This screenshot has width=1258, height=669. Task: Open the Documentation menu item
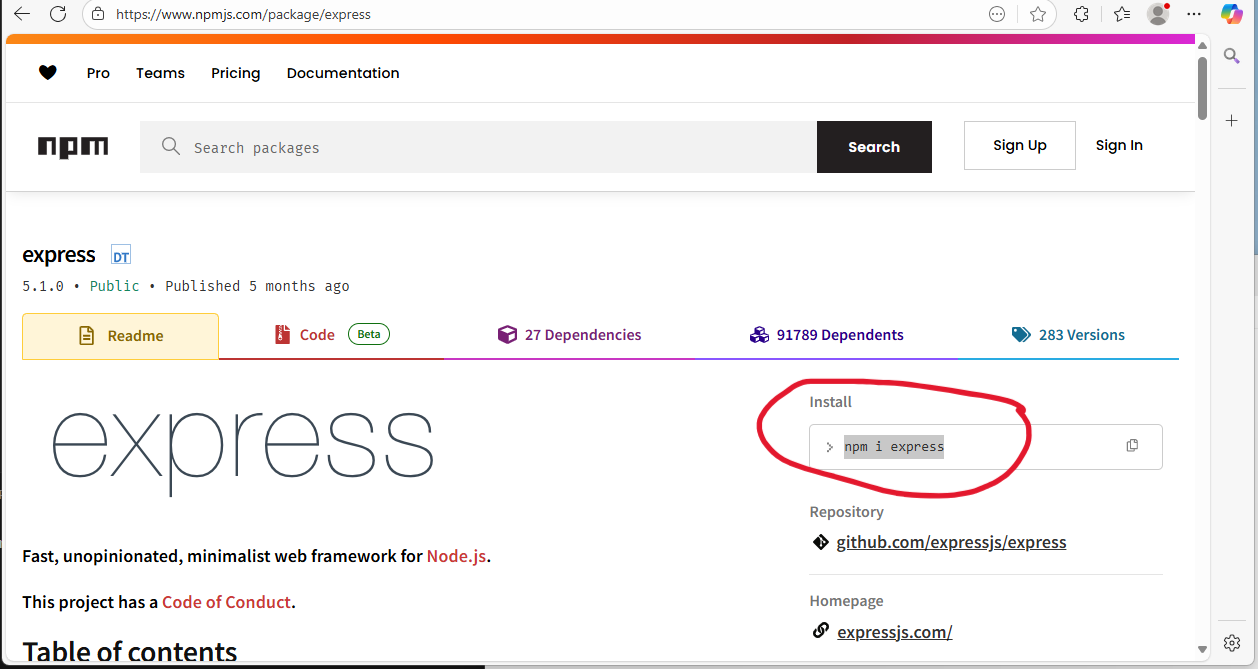click(343, 73)
